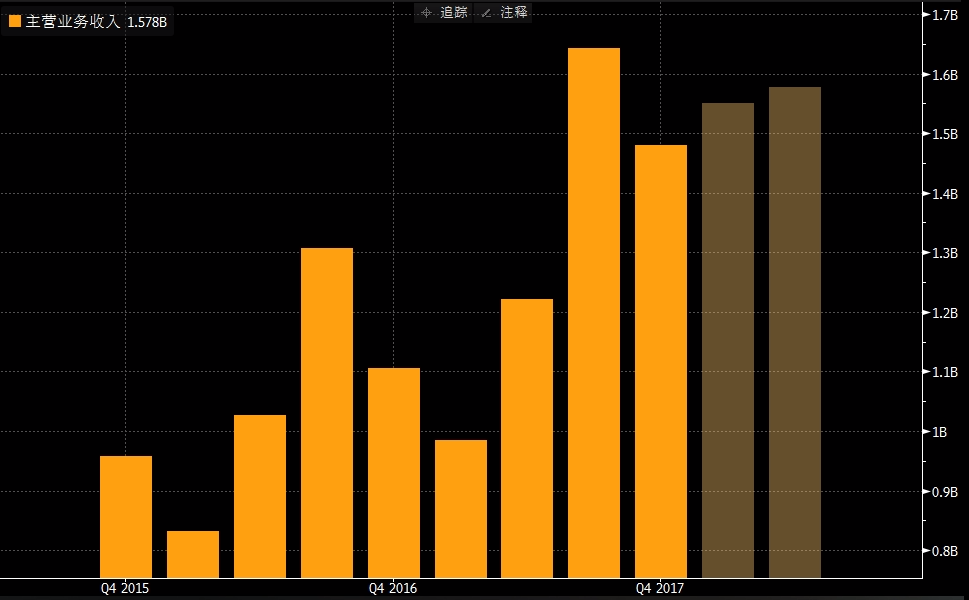The height and width of the screenshot is (600, 969).
Task: Select the 主营业务收入 legend label
Action: (66, 21)
